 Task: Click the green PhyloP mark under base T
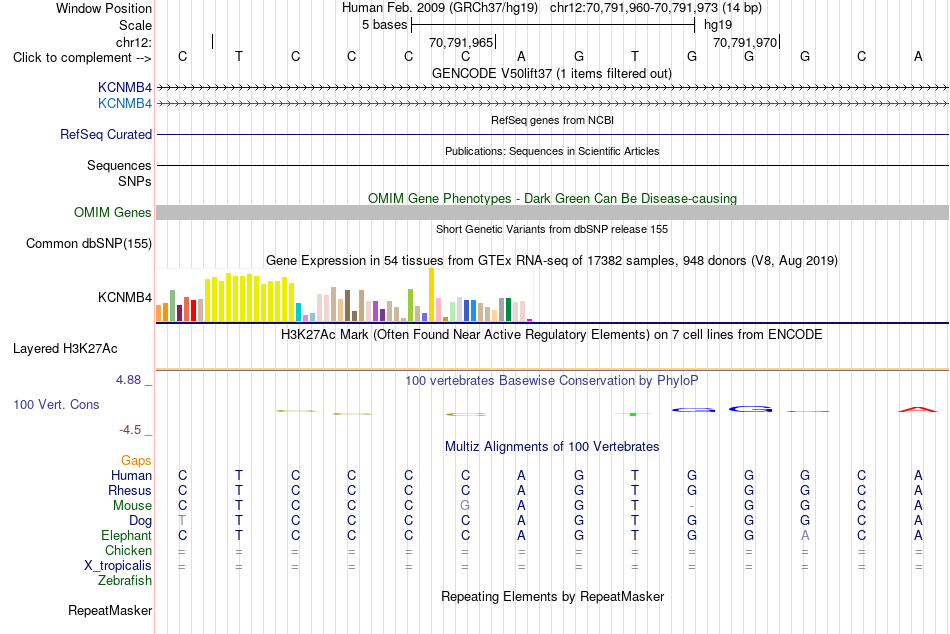pos(633,414)
